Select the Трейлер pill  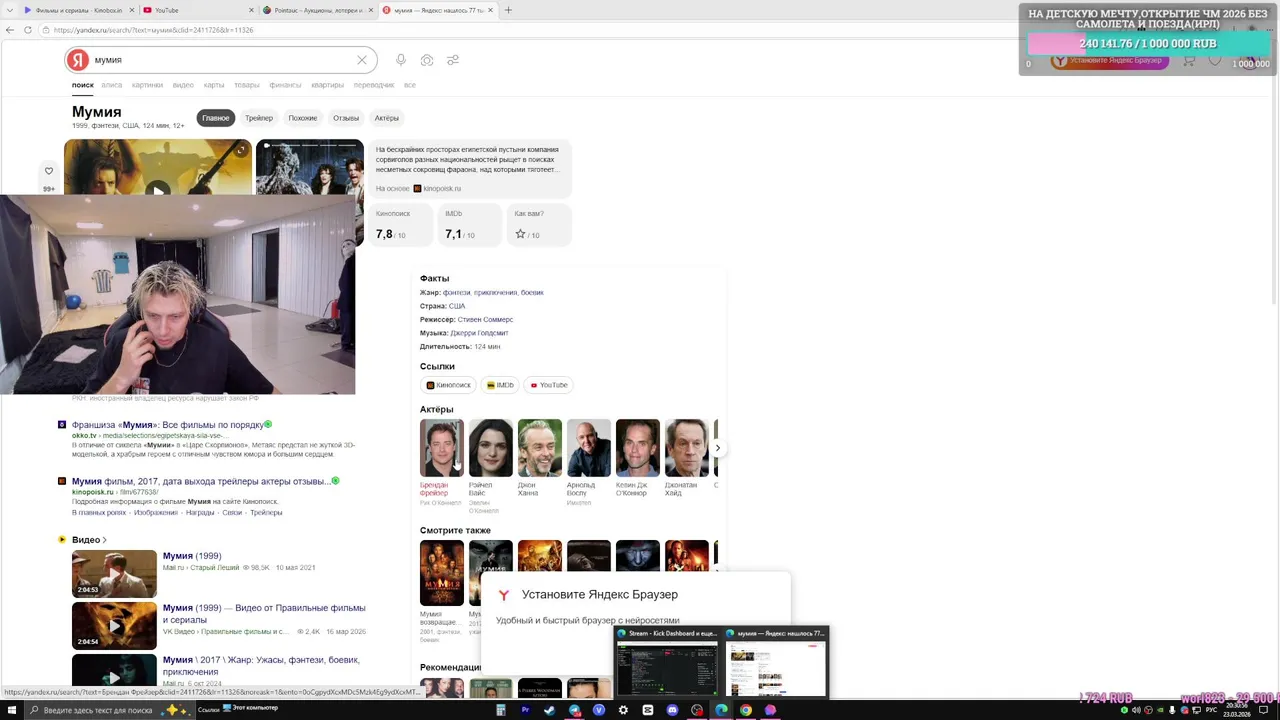click(259, 118)
